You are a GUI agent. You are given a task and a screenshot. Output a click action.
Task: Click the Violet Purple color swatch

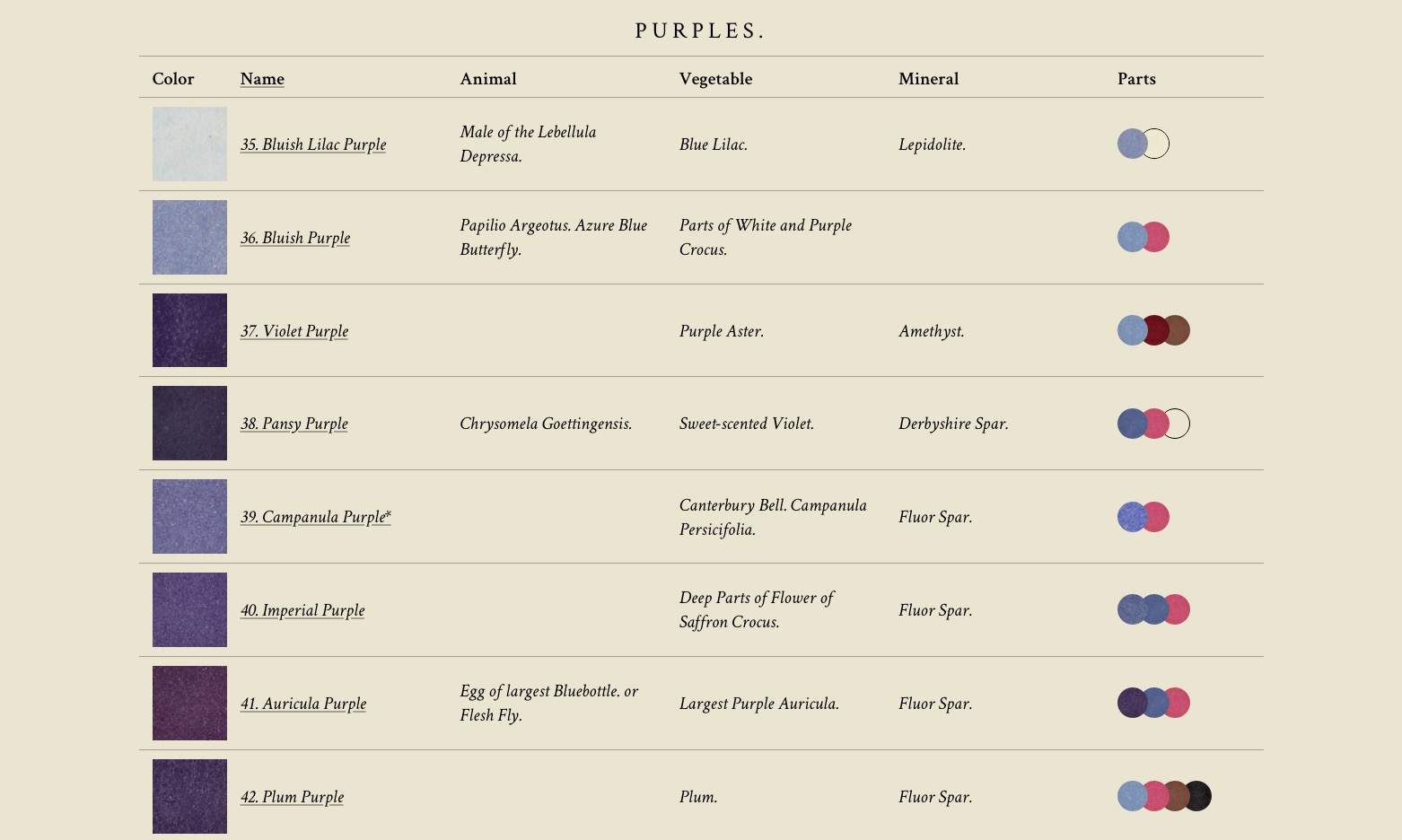189,330
